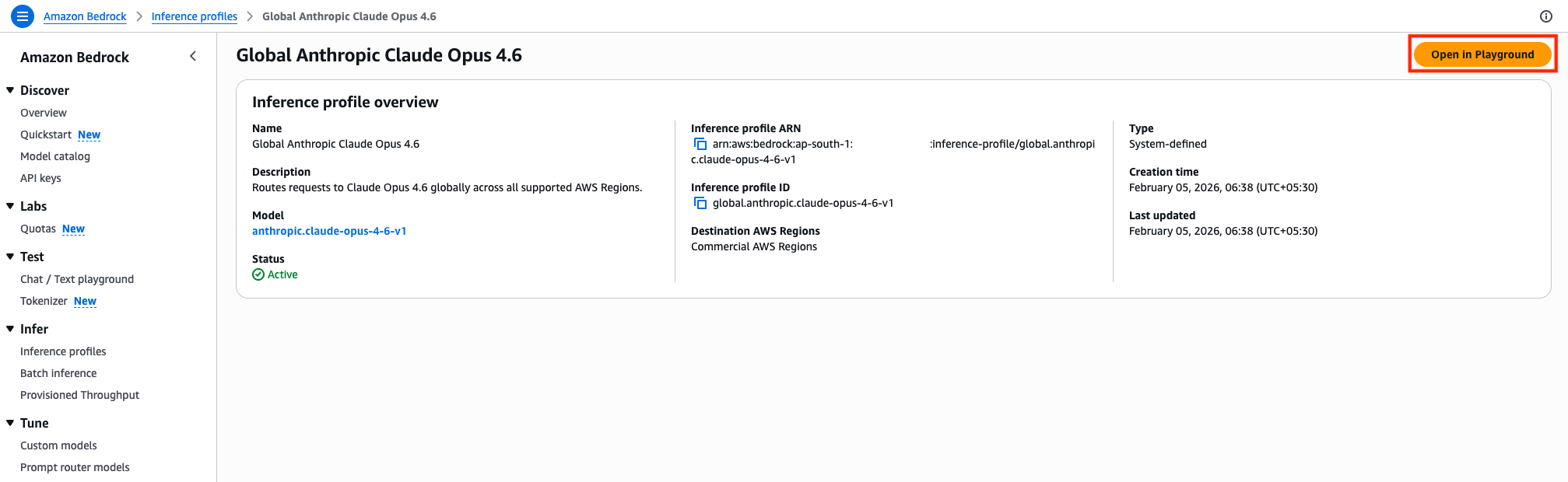
Task: Collapse the Test section
Action: click(x=10, y=257)
